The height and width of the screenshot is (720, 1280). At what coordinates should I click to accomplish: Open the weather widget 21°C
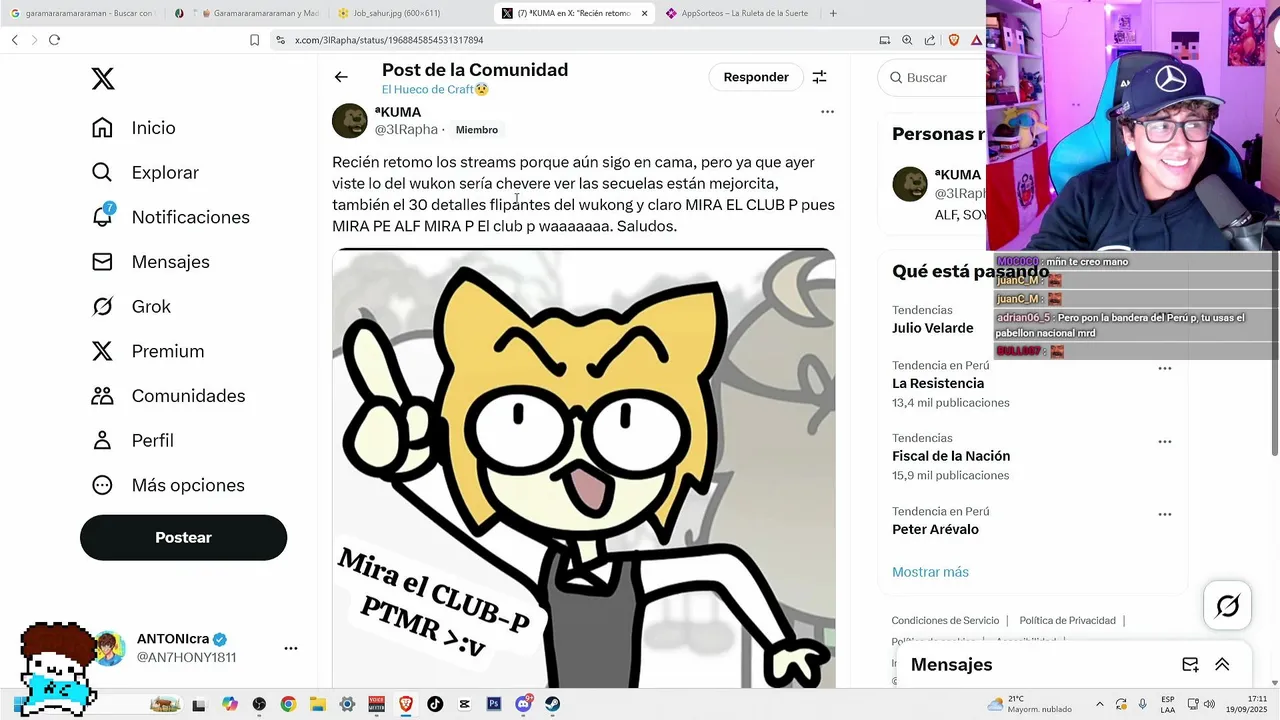click(x=1028, y=704)
